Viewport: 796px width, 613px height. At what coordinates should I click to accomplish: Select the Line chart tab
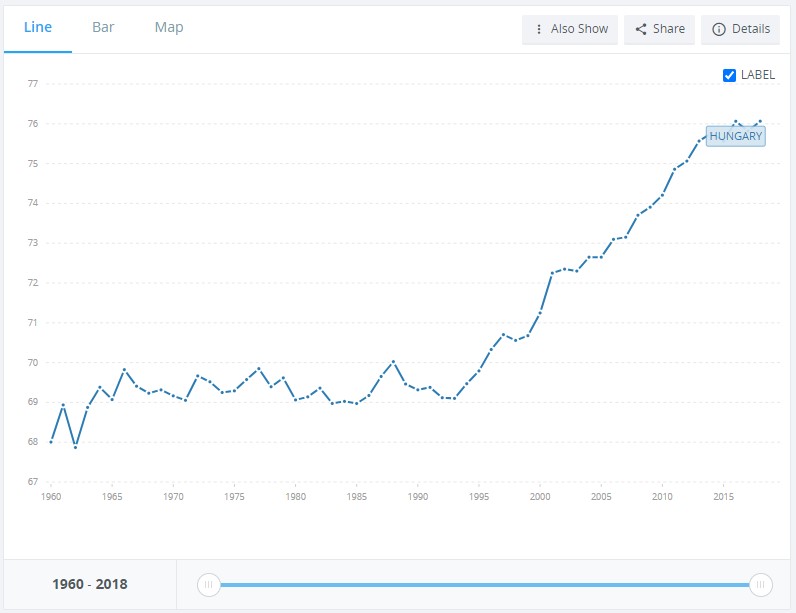38,28
